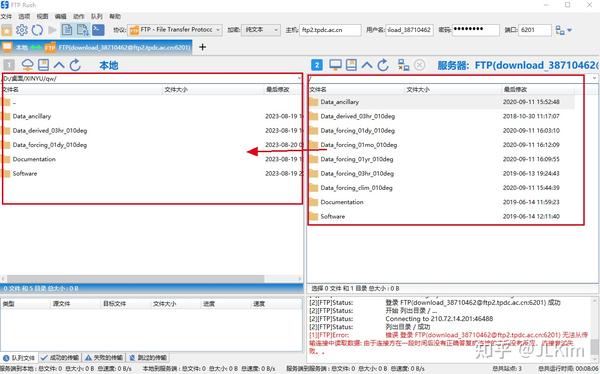The width and height of the screenshot is (600, 374).
Task: Go up one directory in the server panel
Action: [x=367, y=65]
